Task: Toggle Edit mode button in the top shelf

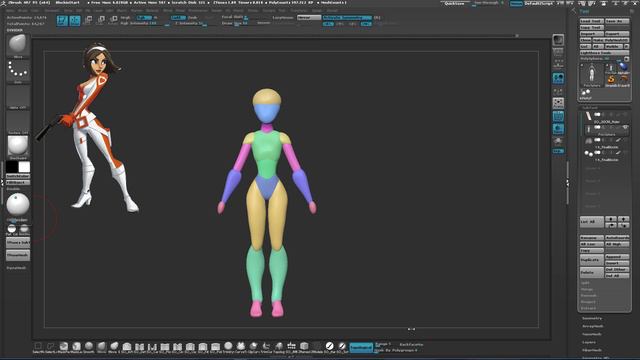Action: pyautogui.click(x=62, y=20)
